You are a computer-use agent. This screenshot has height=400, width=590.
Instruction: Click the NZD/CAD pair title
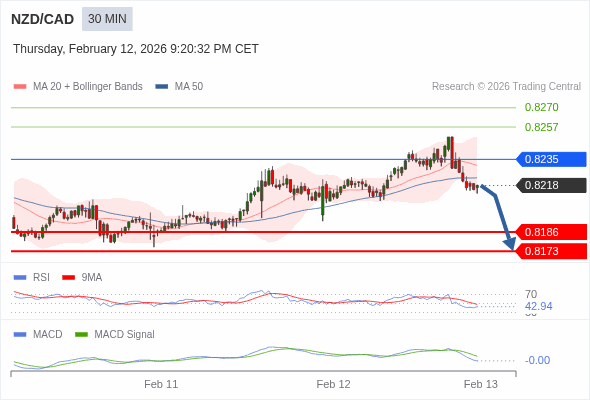(x=43, y=19)
